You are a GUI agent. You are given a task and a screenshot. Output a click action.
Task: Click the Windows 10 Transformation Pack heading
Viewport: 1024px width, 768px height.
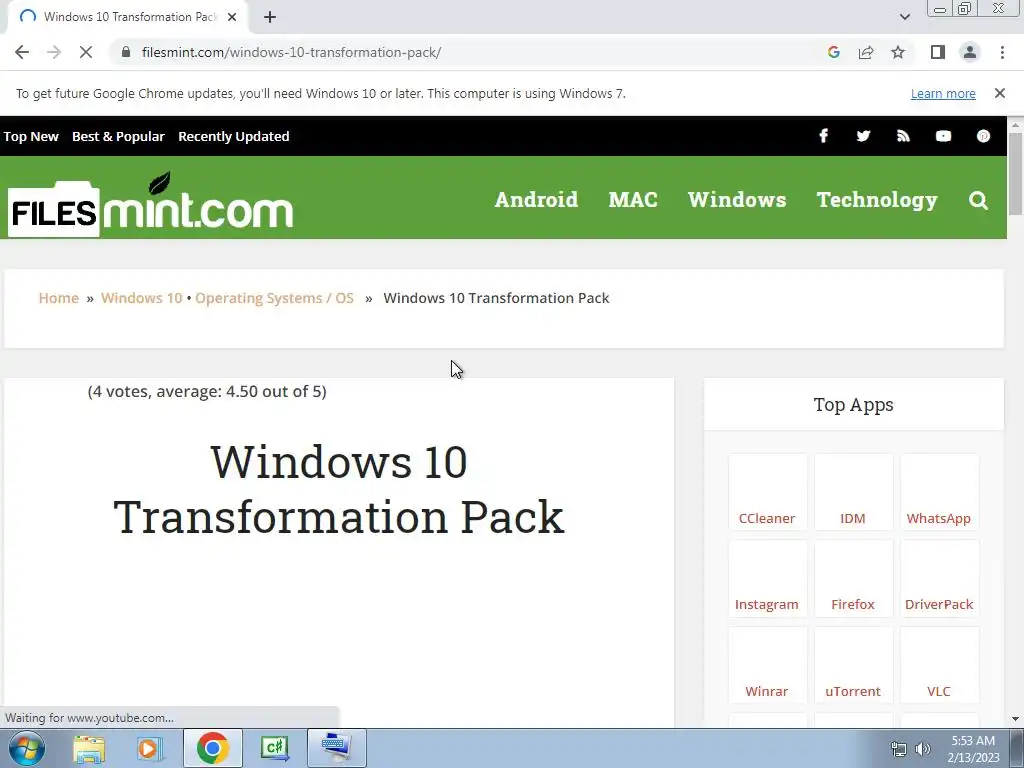(x=339, y=489)
